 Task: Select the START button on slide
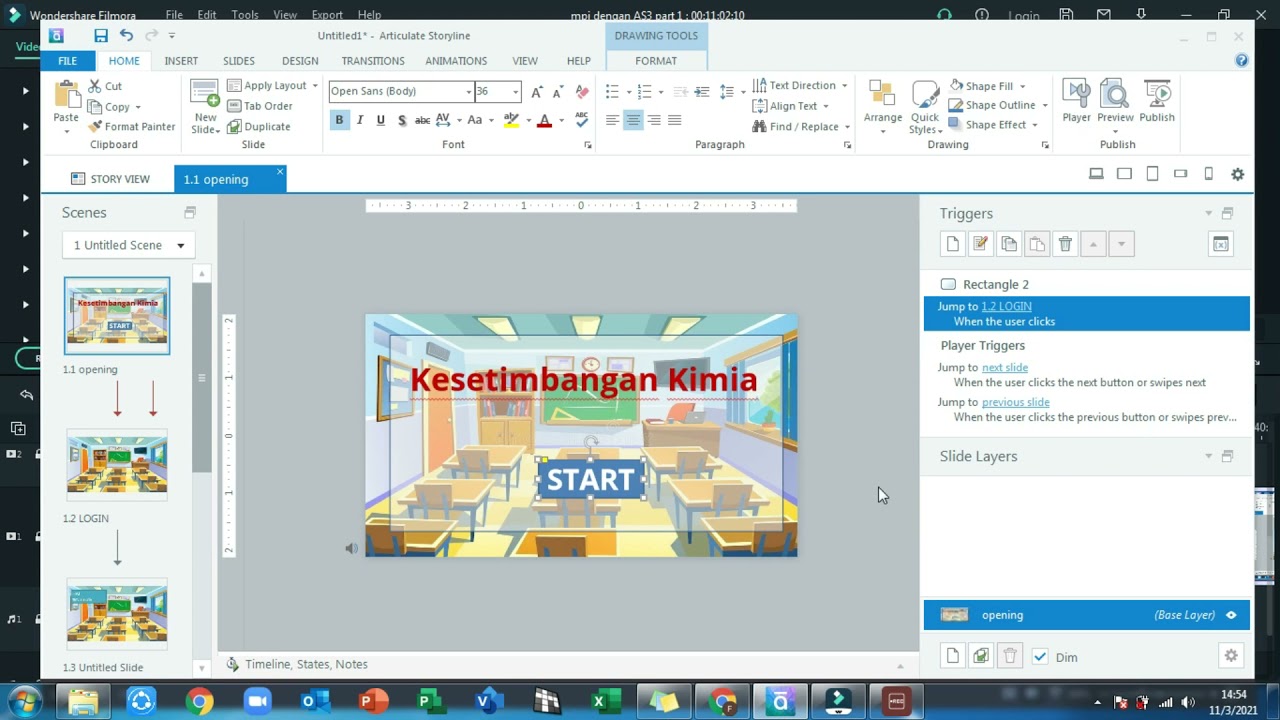coord(590,479)
